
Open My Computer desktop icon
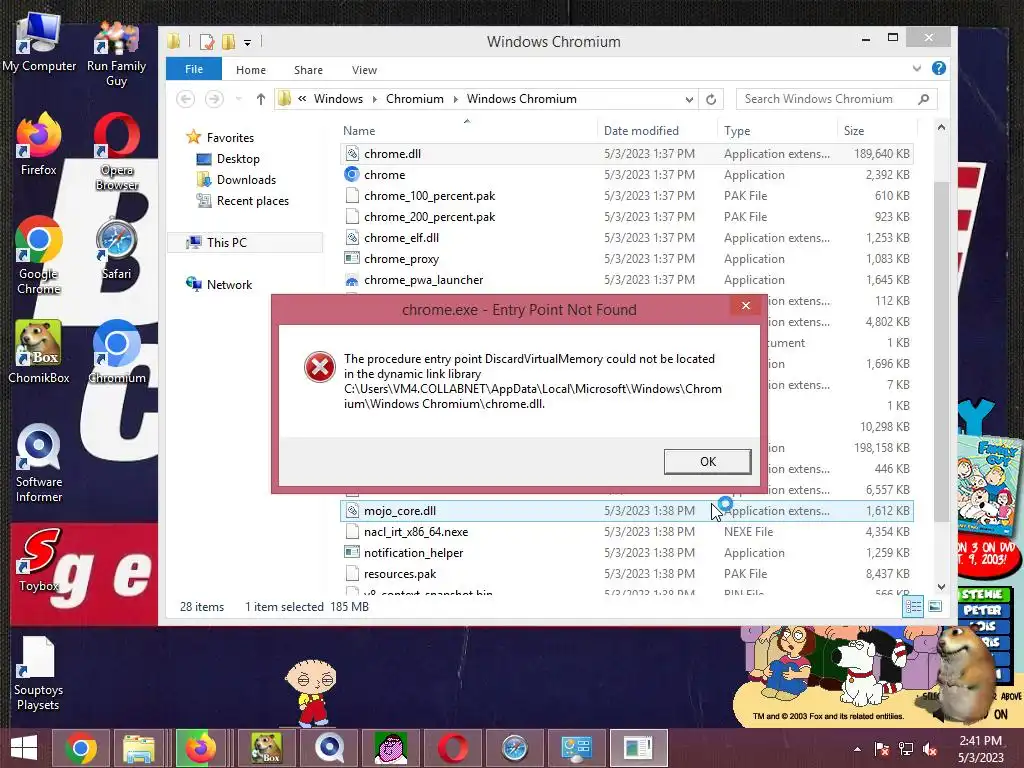(x=39, y=41)
